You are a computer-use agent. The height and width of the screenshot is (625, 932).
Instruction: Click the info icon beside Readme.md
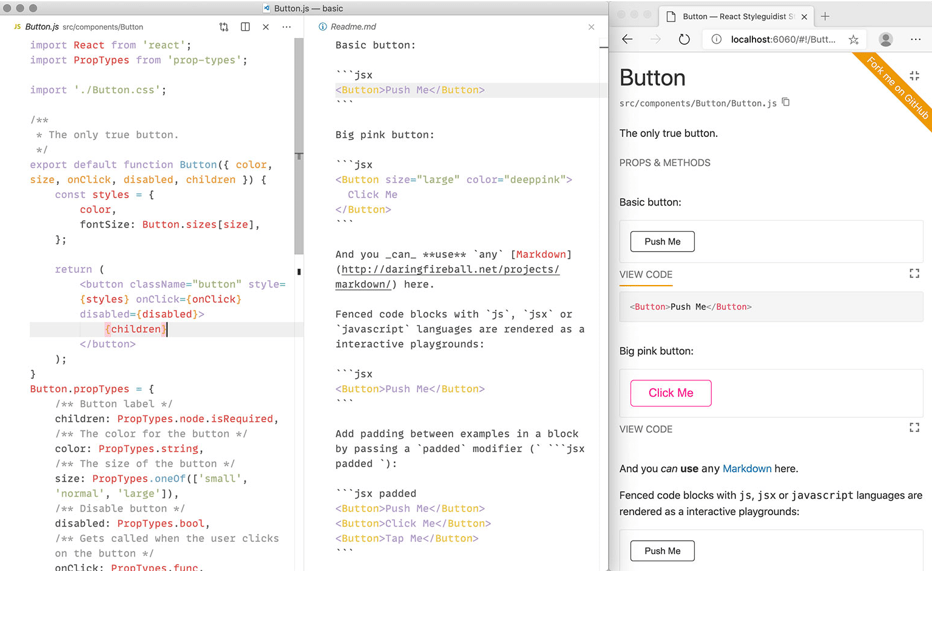pos(323,27)
